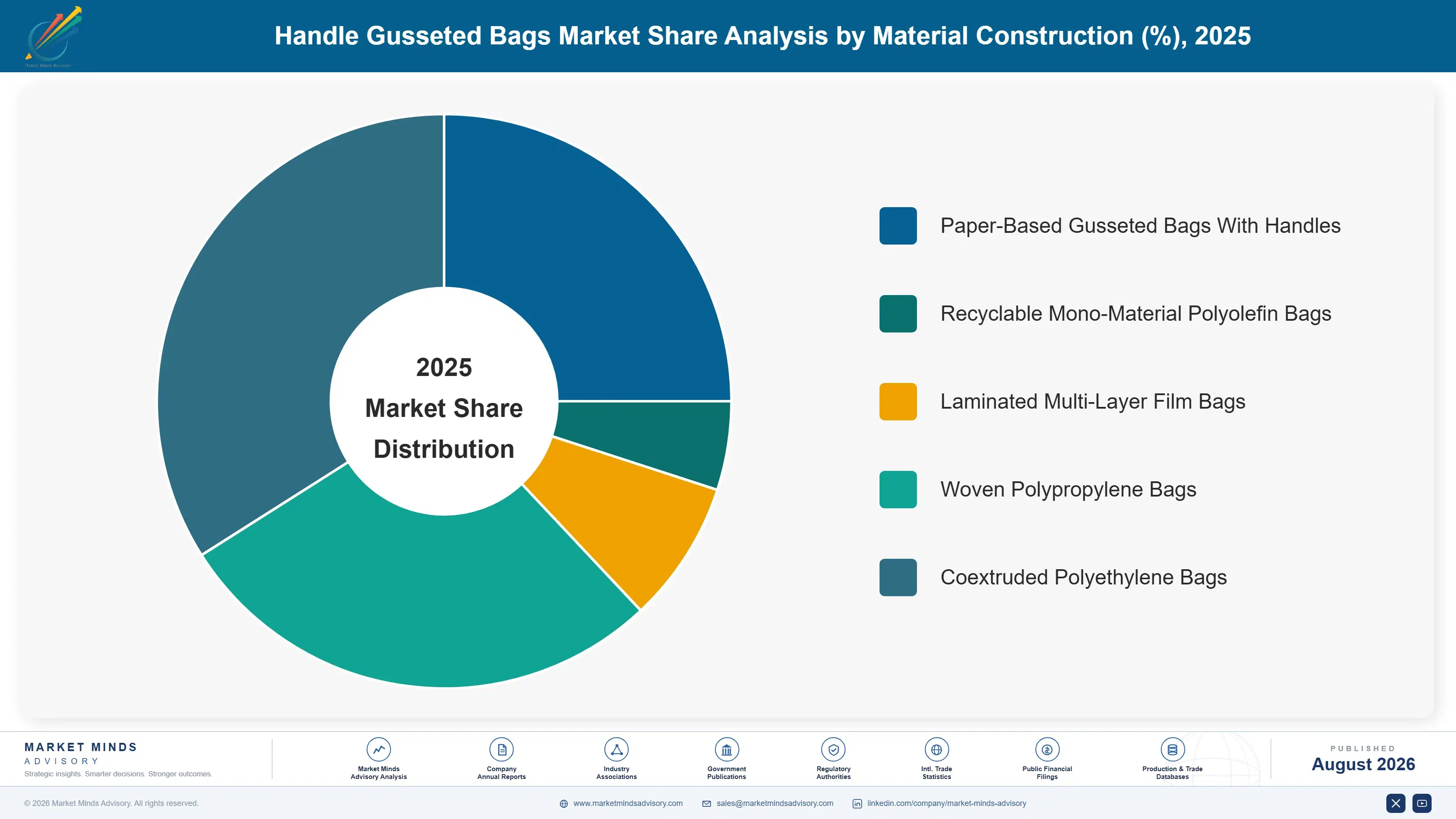Click 'Woven Polypropylene Bags' legend text
This screenshot has width=1456, height=819.
[1068, 489]
